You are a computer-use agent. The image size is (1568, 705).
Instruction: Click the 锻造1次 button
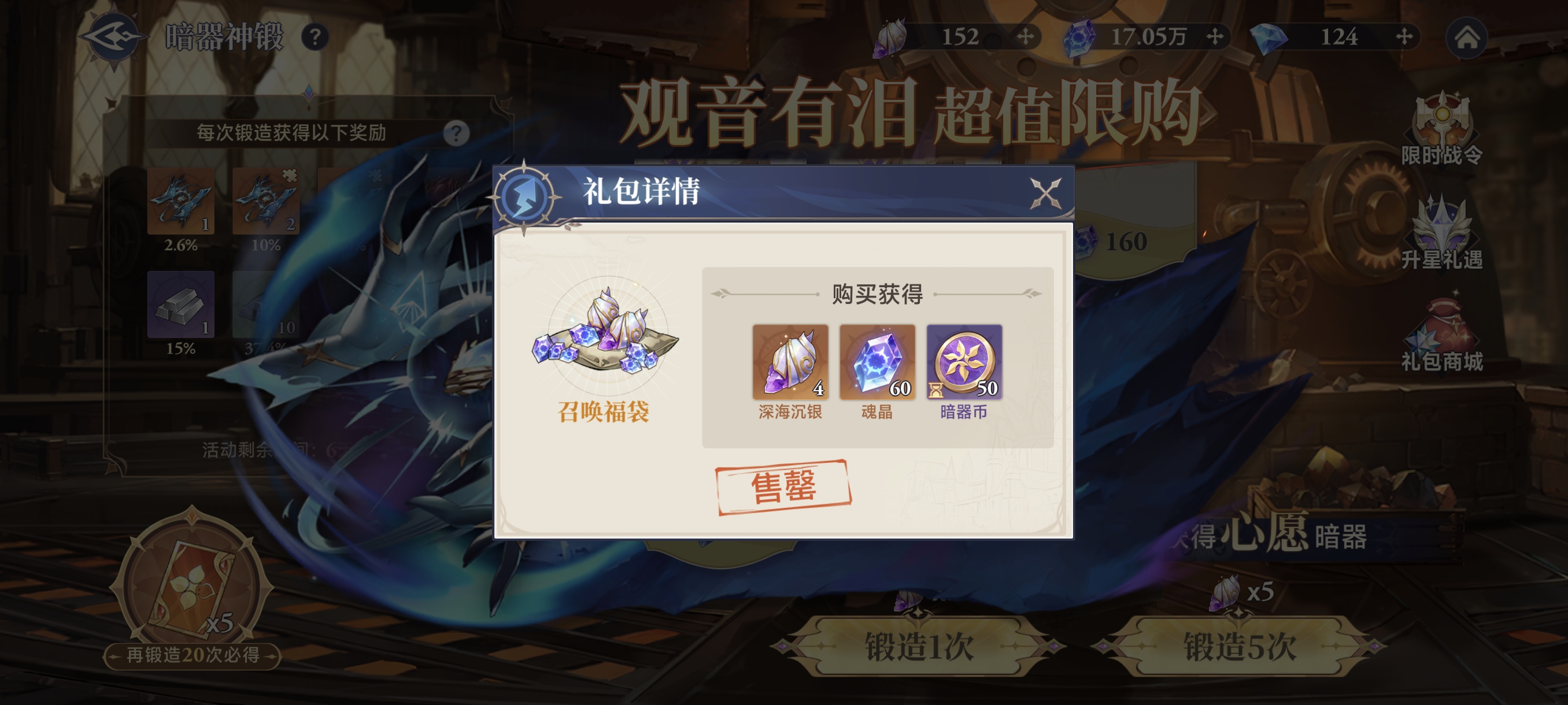click(x=918, y=645)
